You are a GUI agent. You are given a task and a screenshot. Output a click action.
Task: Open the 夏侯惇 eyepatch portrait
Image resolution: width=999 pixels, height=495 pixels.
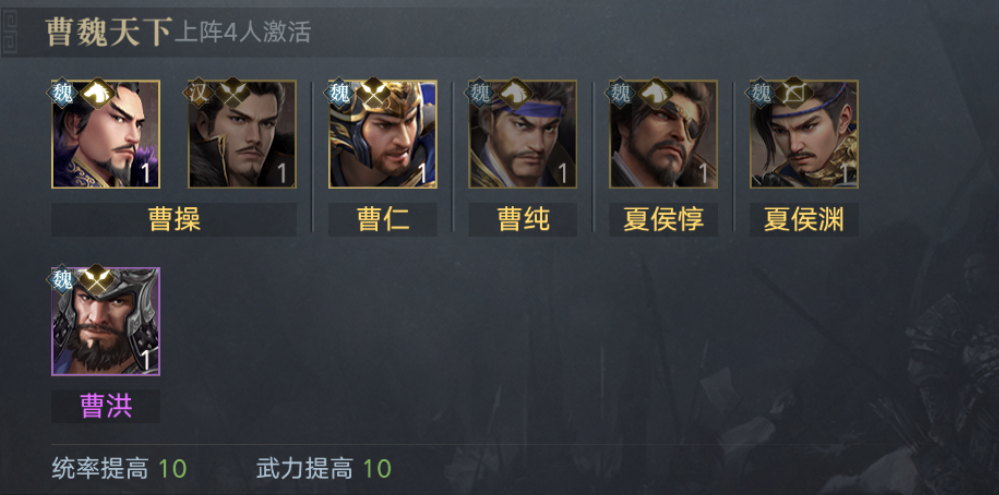tap(663, 134)
